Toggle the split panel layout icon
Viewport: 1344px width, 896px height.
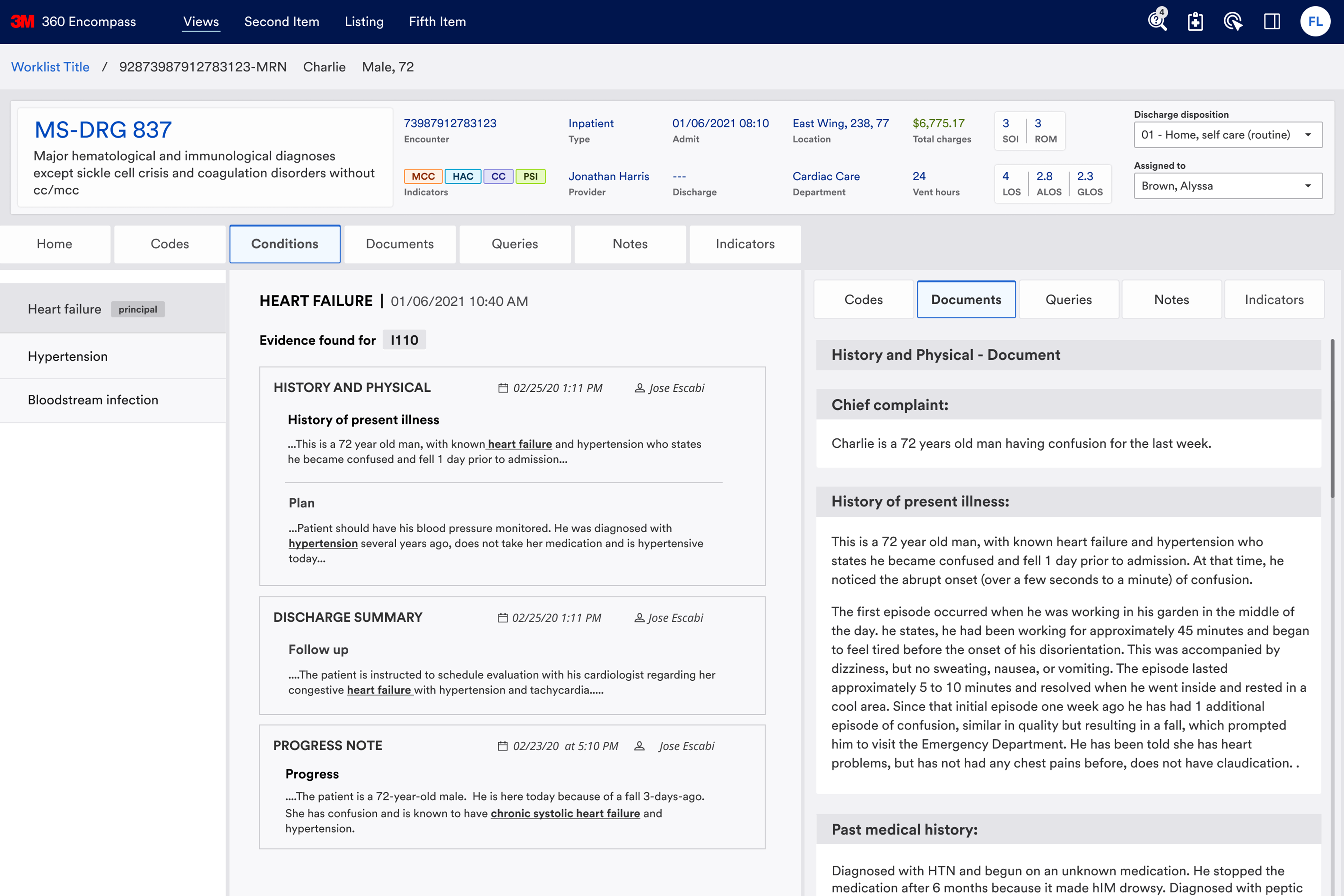(1271, 22)
